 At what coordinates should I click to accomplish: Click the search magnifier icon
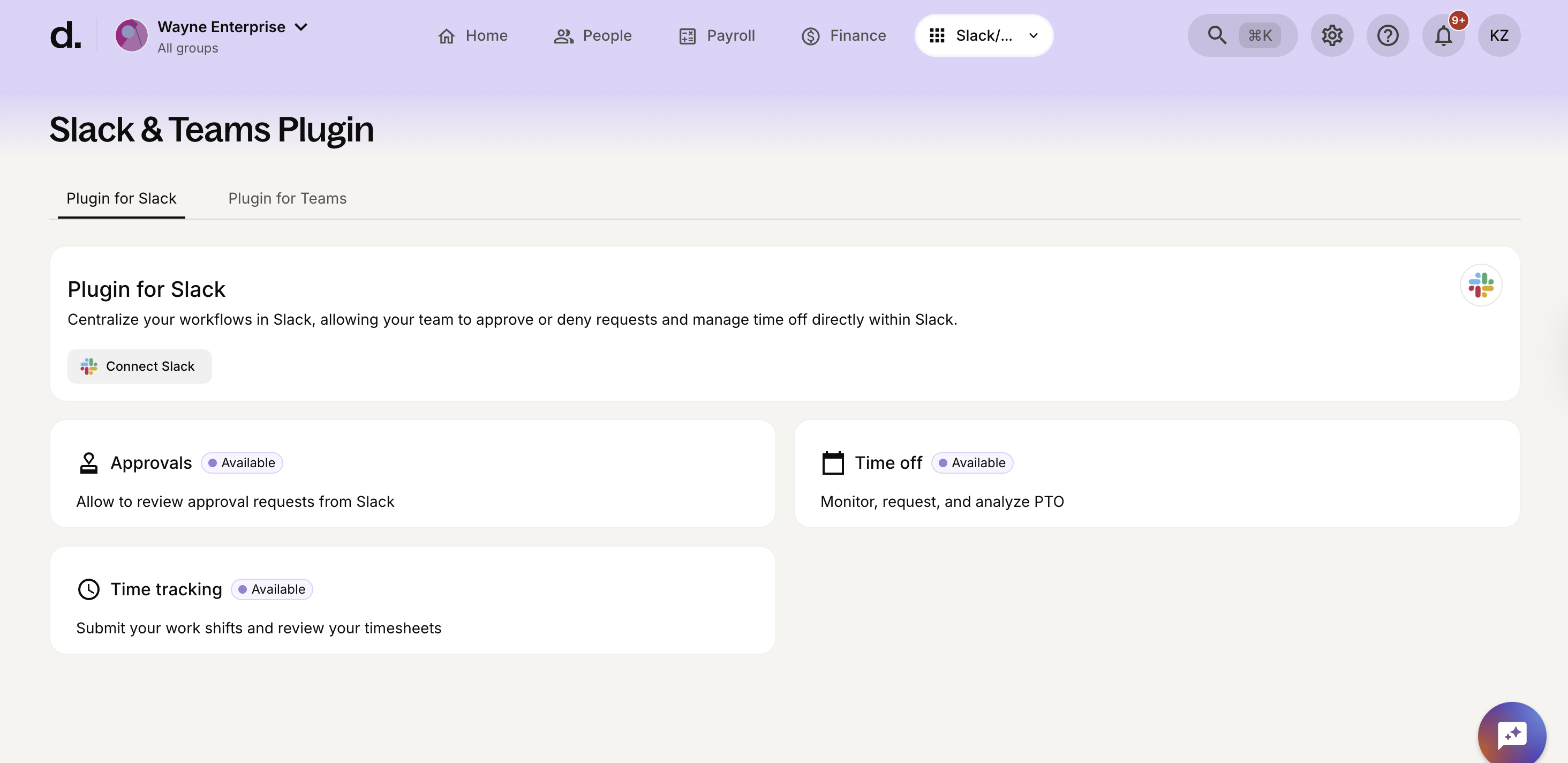coord(1217,35)
